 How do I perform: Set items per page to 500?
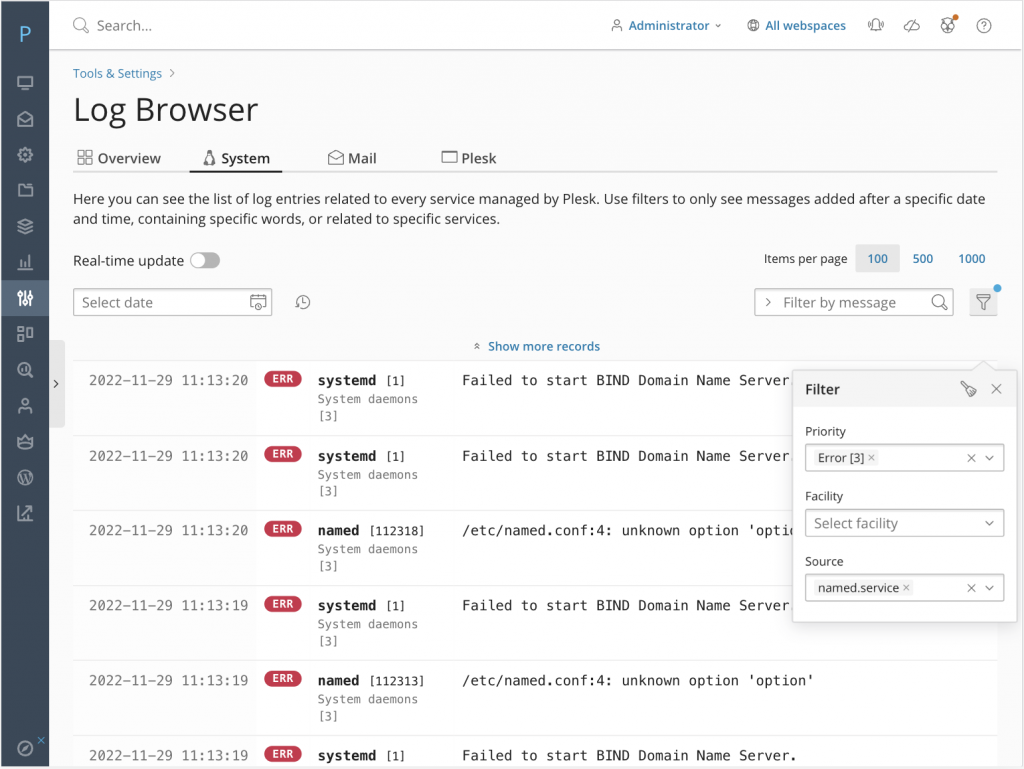(x=922, y=259)
